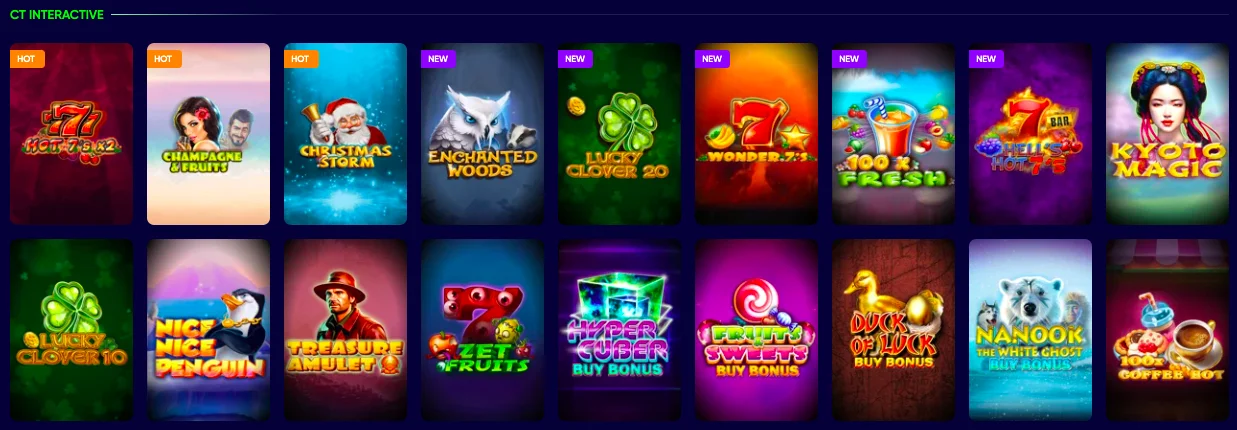The image size is (1237, 430).
Task: Launch Fruits & Sweets Buy Bonus game
Action: click(756, 330)
